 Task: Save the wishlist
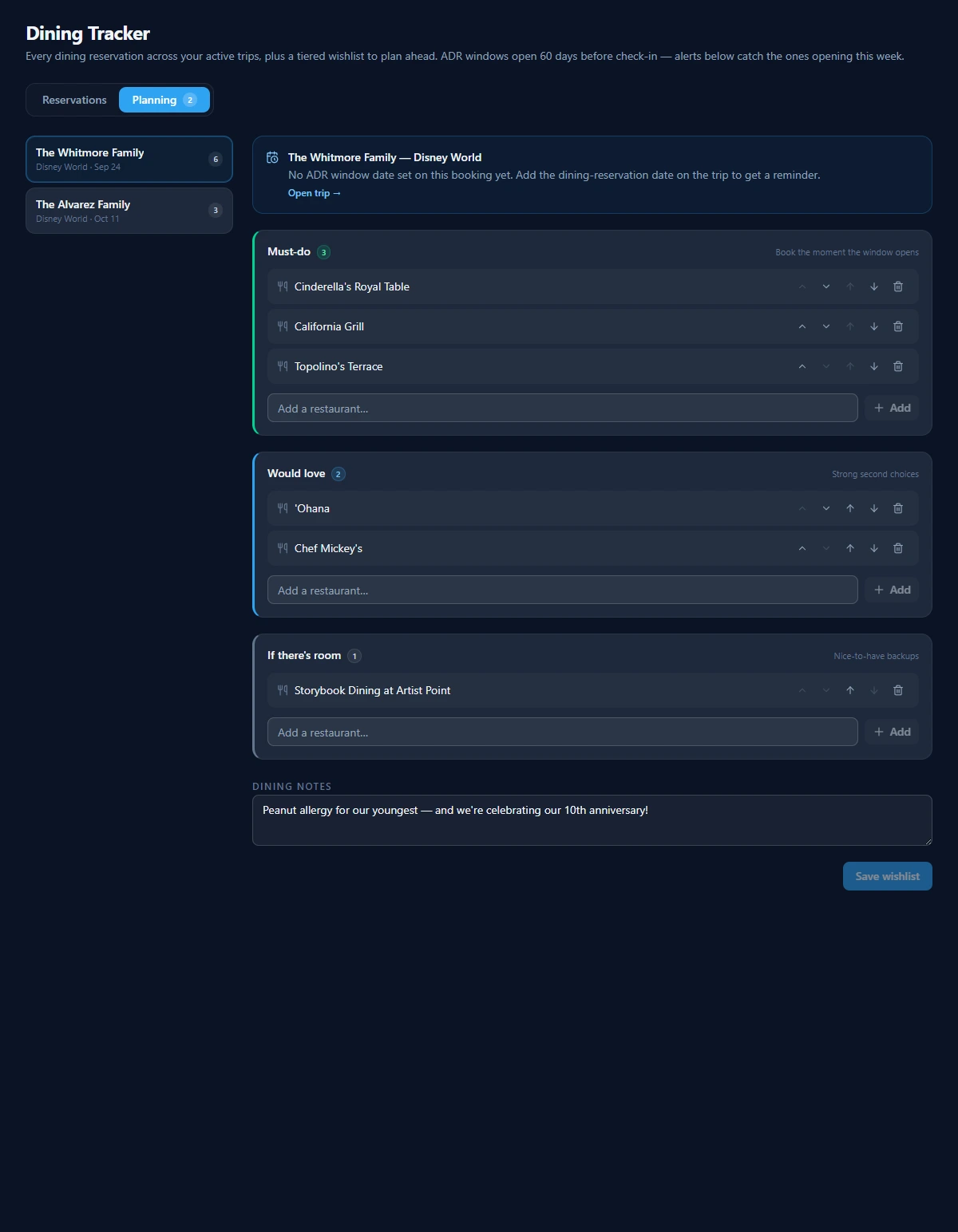pos(888,876)
